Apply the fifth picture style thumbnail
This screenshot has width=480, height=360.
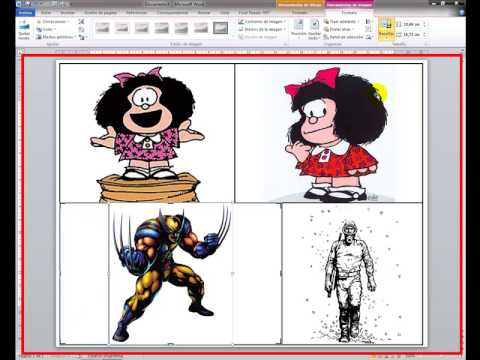coord(181,28)
